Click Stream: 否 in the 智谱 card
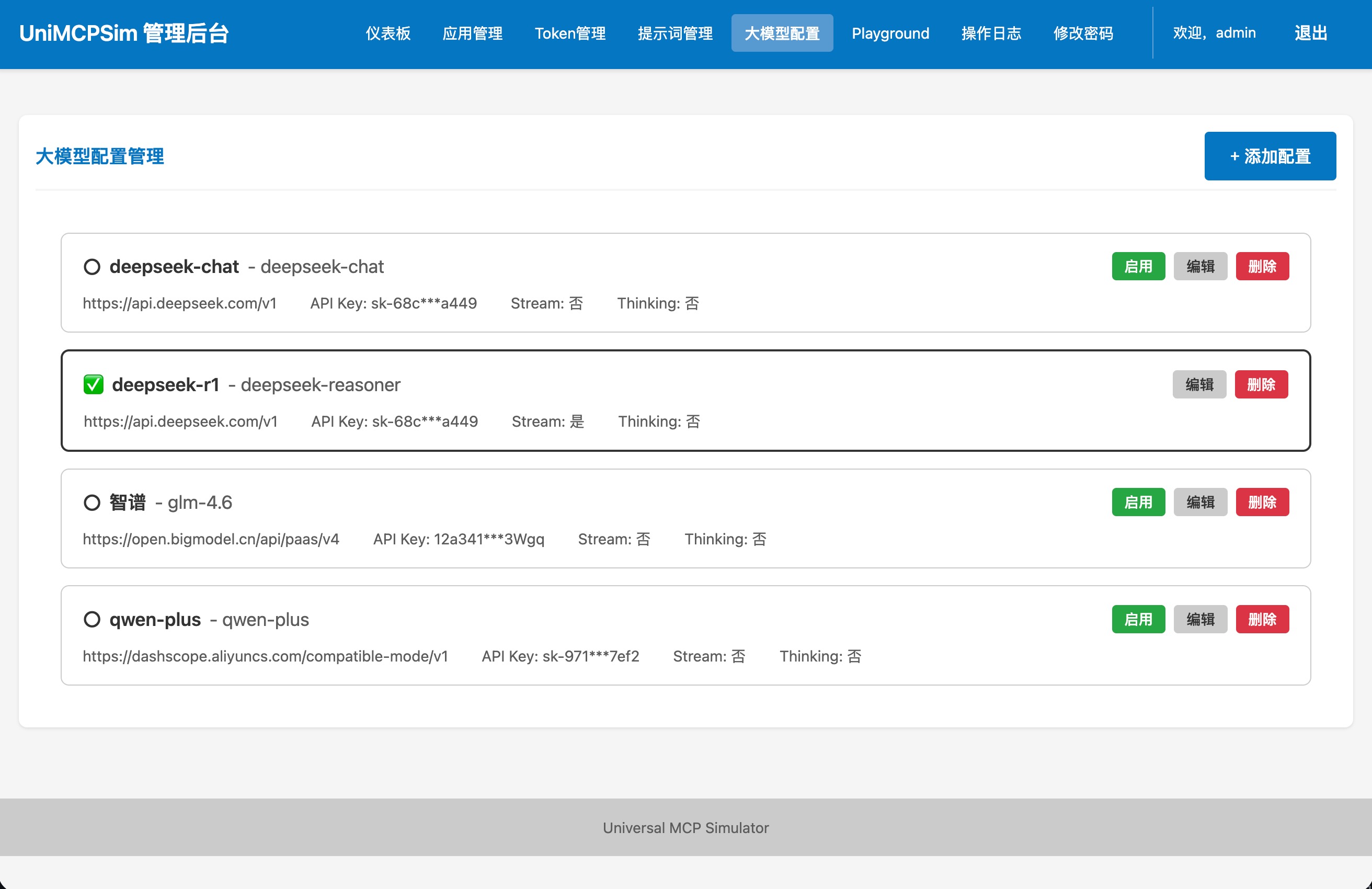 coord(614,539)
